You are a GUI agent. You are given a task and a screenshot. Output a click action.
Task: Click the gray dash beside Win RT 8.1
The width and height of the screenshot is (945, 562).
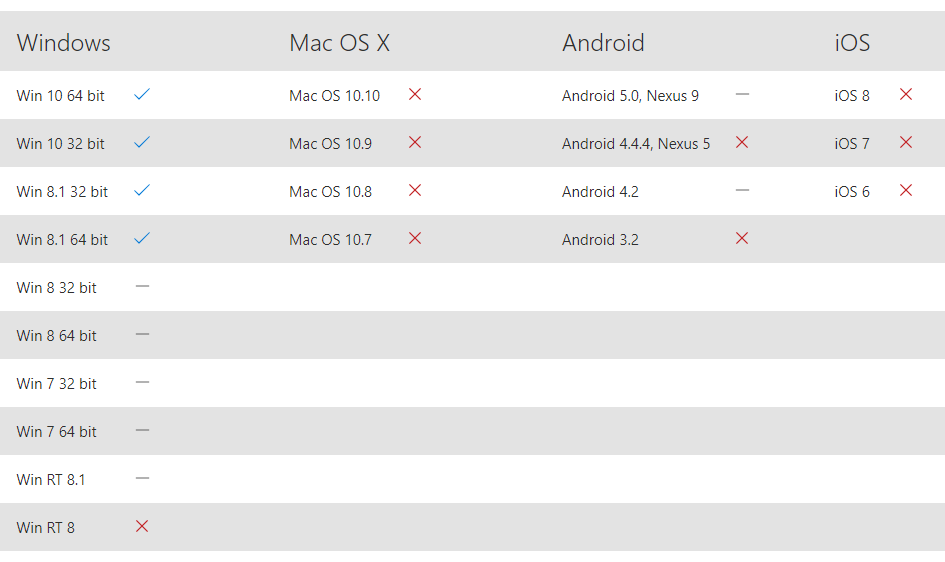(142, 479)
